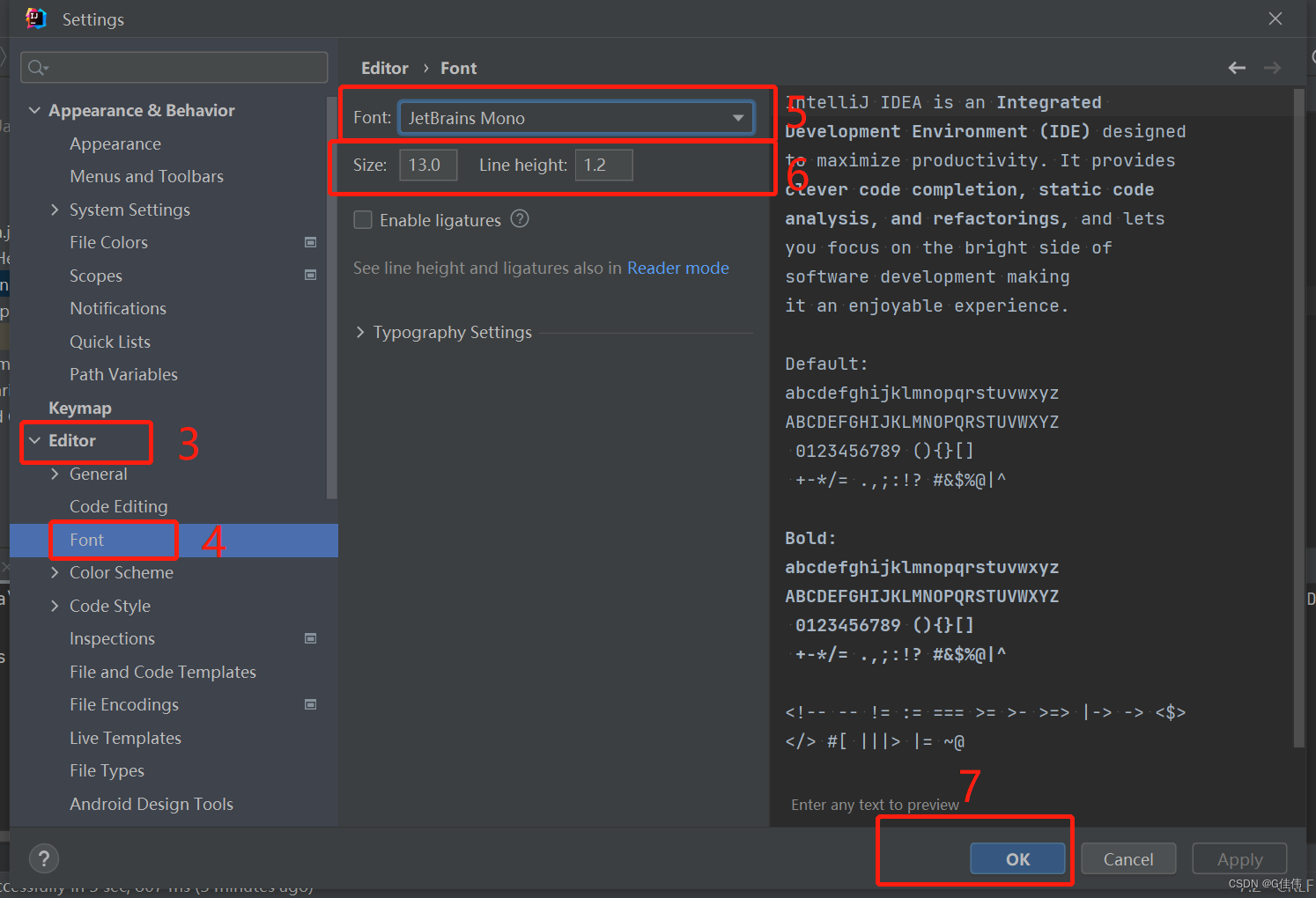Click the Cancel button
1316x898 pixels.
[x=1128, y=859]
